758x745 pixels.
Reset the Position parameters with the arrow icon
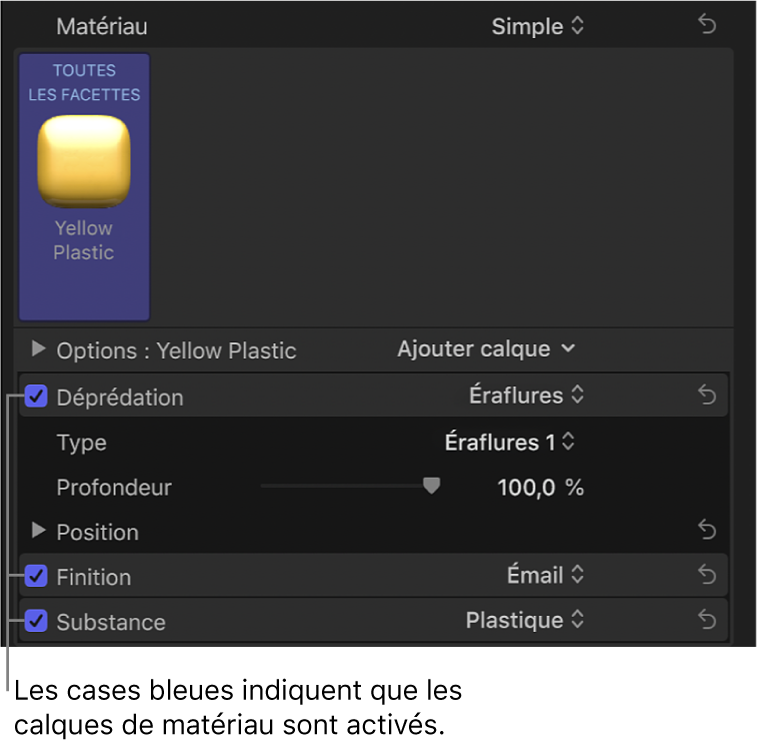707,529
